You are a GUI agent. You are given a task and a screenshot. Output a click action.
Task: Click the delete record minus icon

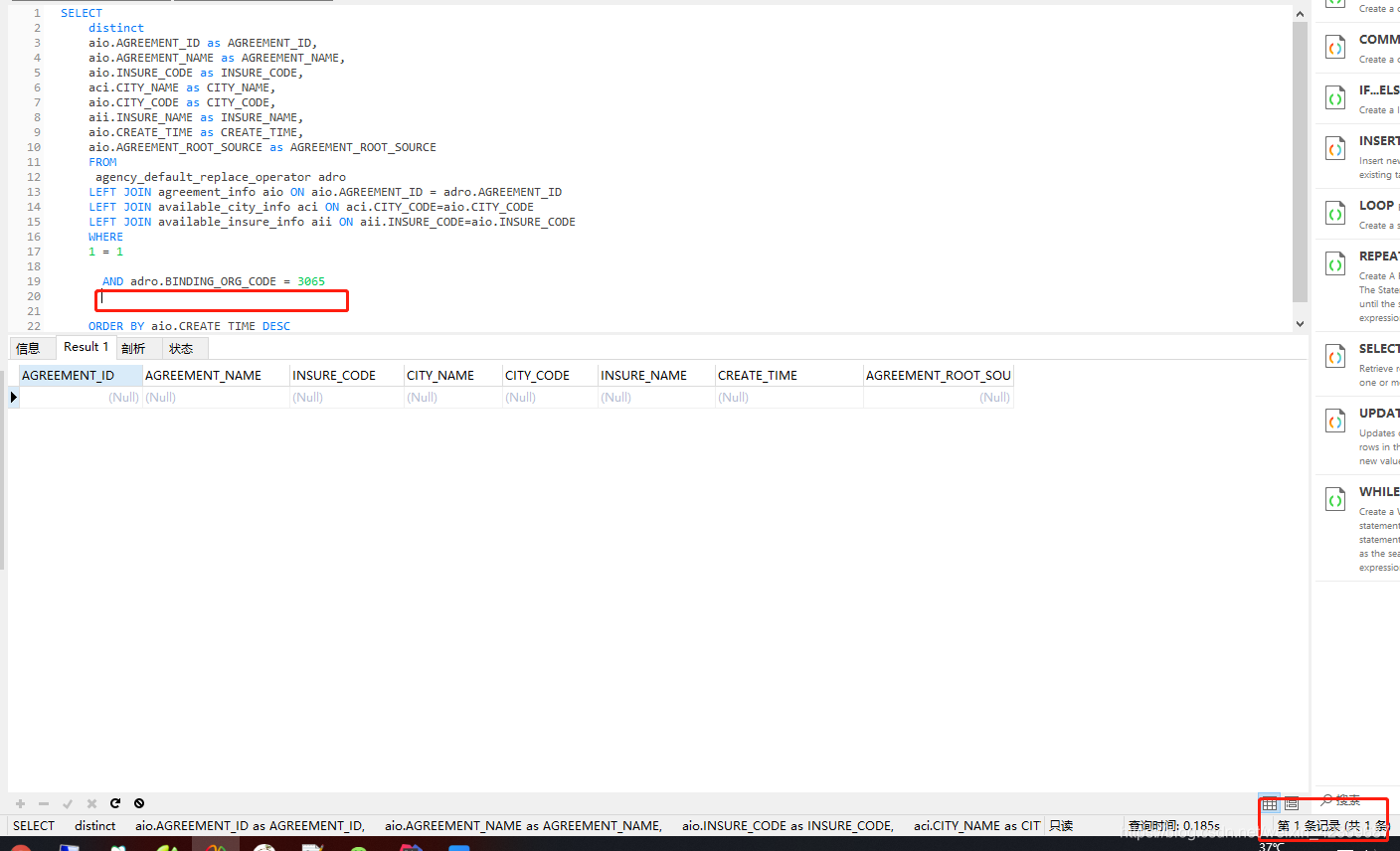click(44, 803)
